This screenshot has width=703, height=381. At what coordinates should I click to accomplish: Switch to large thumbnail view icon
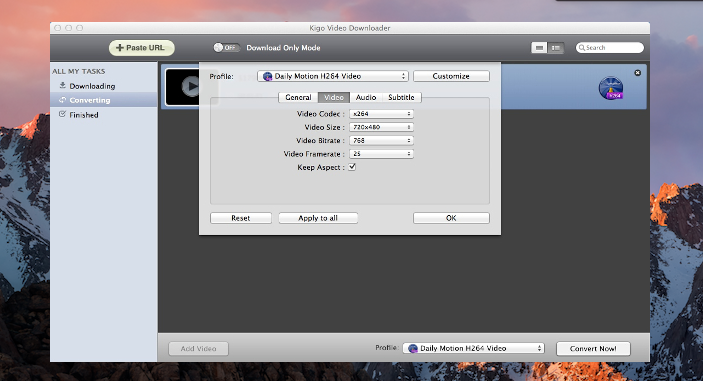pos(539,48)
